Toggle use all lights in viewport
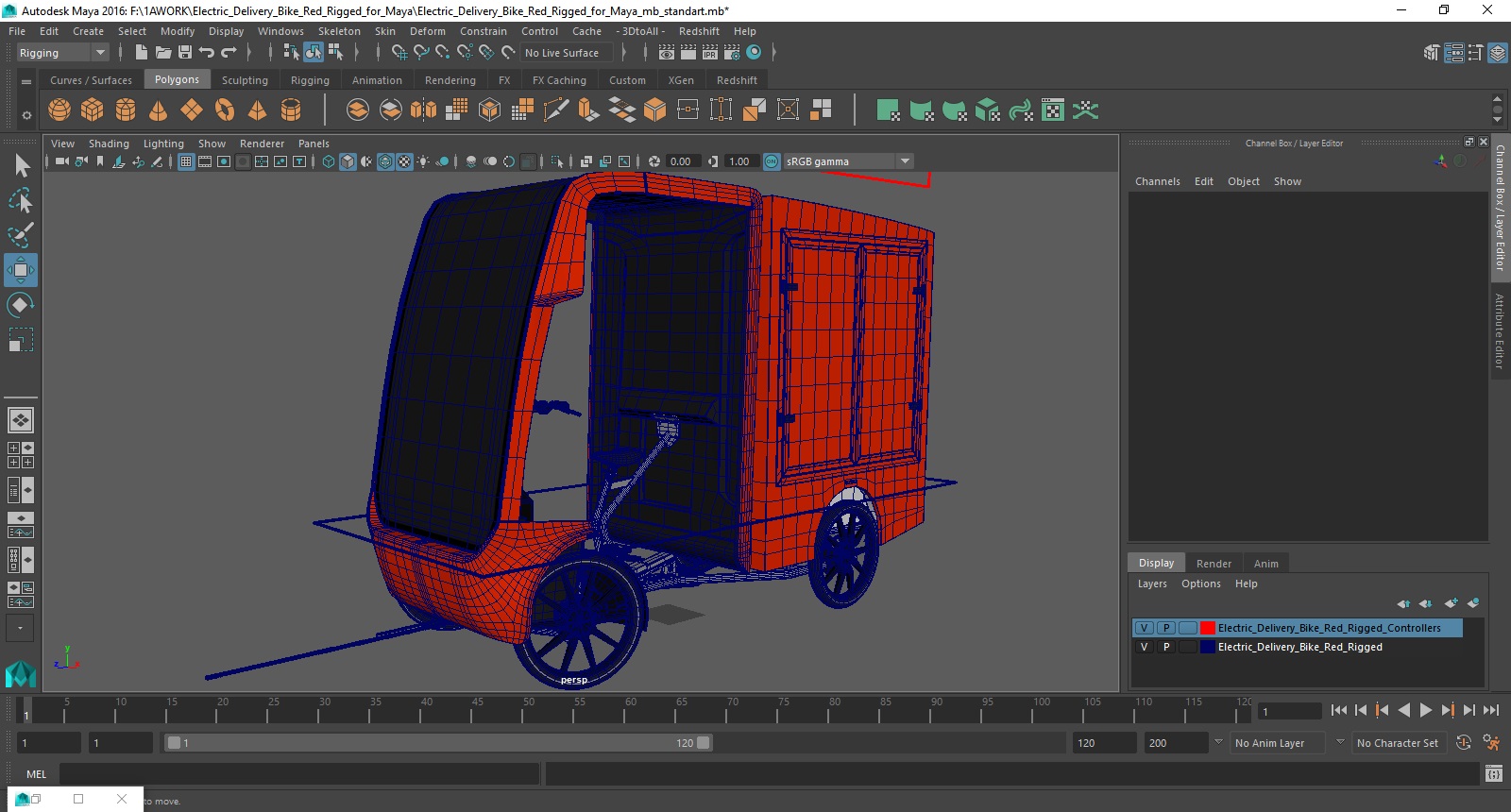1511x812 pixels. click(x=423, y=161)
